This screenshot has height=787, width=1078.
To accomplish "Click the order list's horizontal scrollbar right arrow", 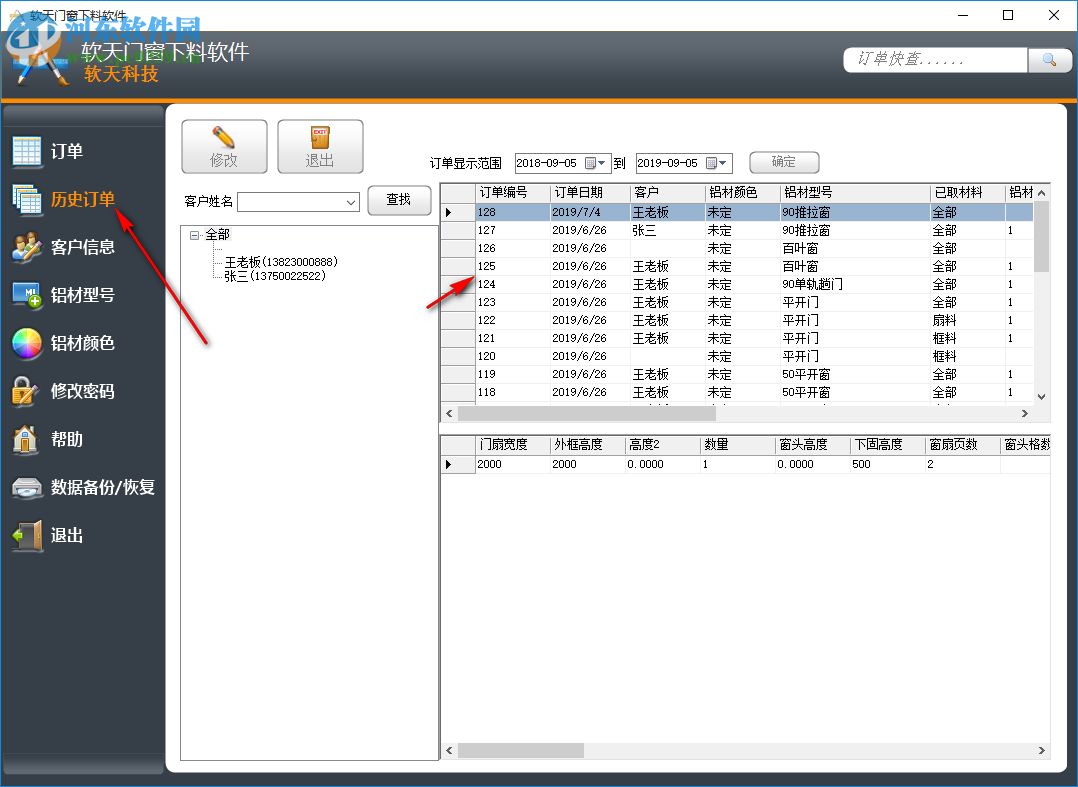I will click(x=1024, y=413).
